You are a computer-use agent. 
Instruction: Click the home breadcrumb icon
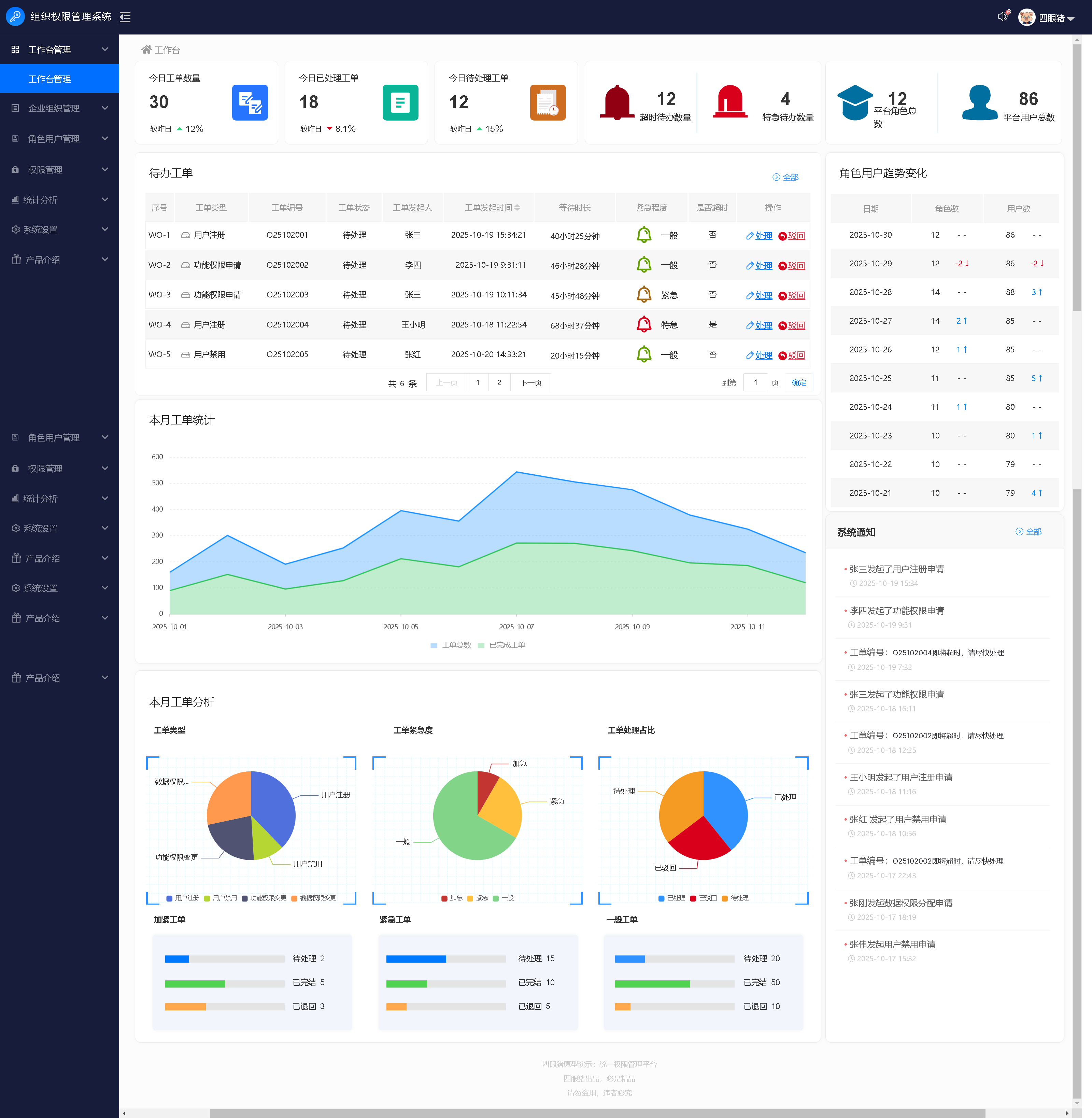click(147, 50)
